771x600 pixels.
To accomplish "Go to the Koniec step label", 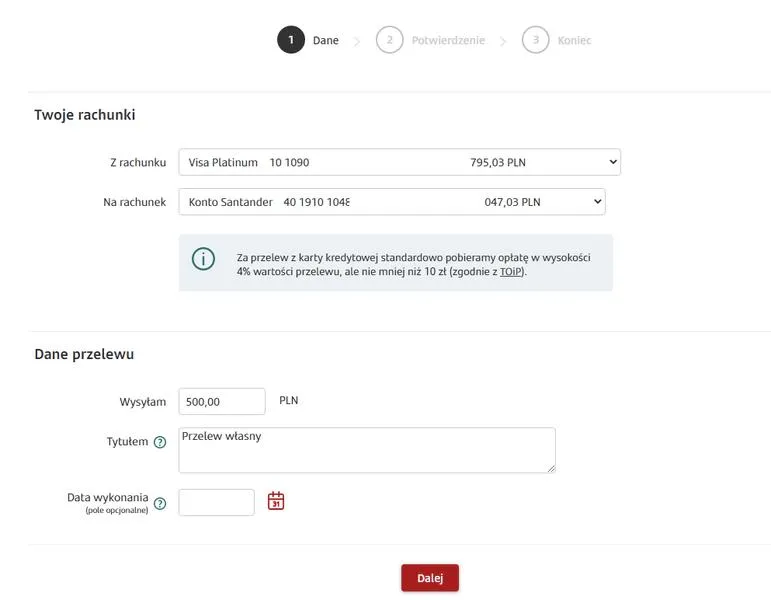I will click(x=574, y=40).
